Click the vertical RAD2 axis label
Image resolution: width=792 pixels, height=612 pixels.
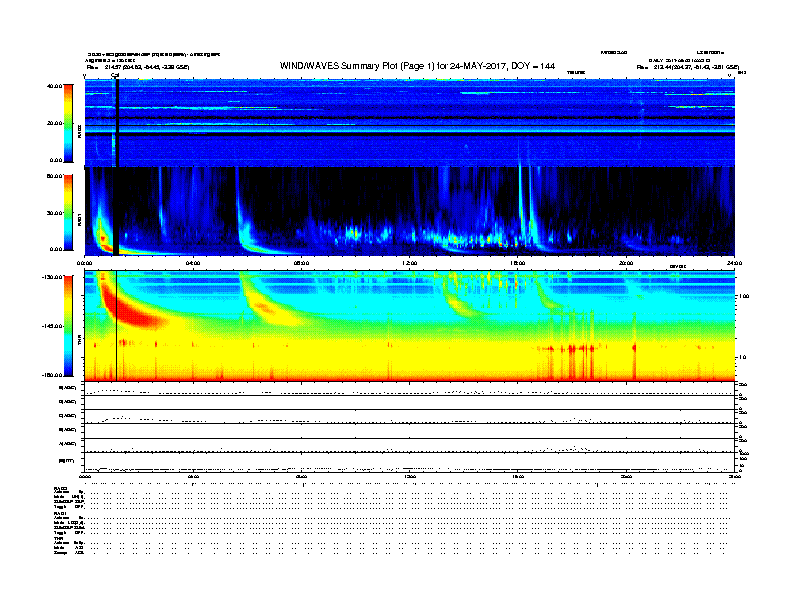click(x=80, y=132)
